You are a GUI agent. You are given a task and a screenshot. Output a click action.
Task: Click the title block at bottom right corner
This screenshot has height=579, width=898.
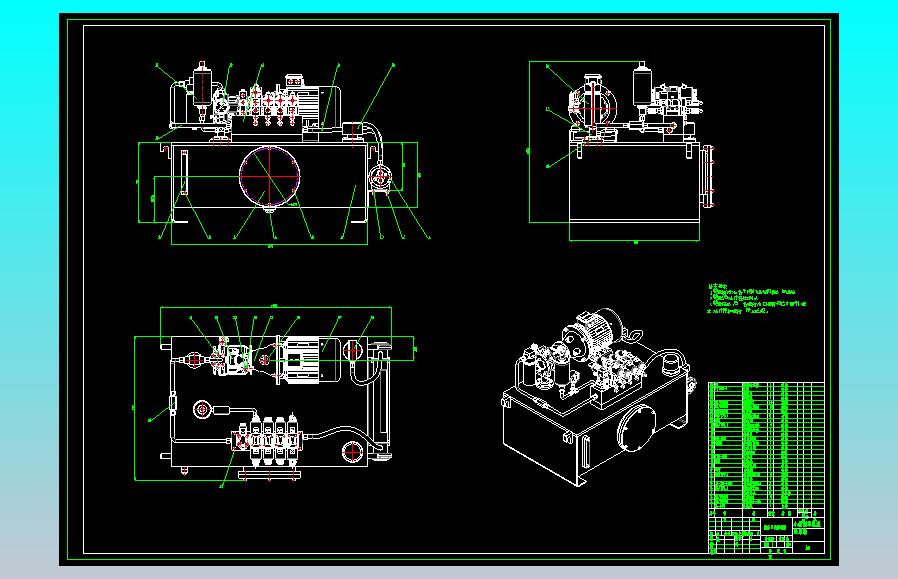[766, 531]
